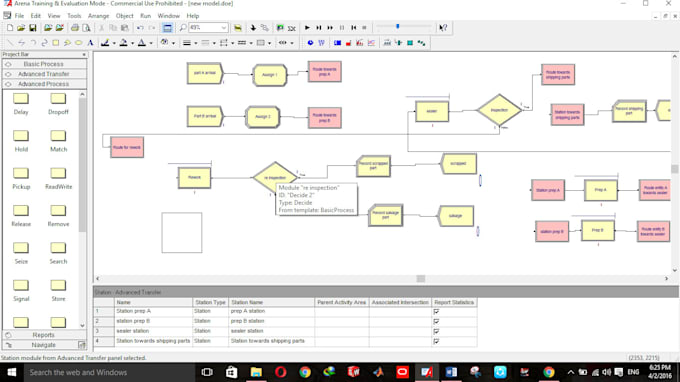Click the Fast-Forward run icon

click(330, 28)
